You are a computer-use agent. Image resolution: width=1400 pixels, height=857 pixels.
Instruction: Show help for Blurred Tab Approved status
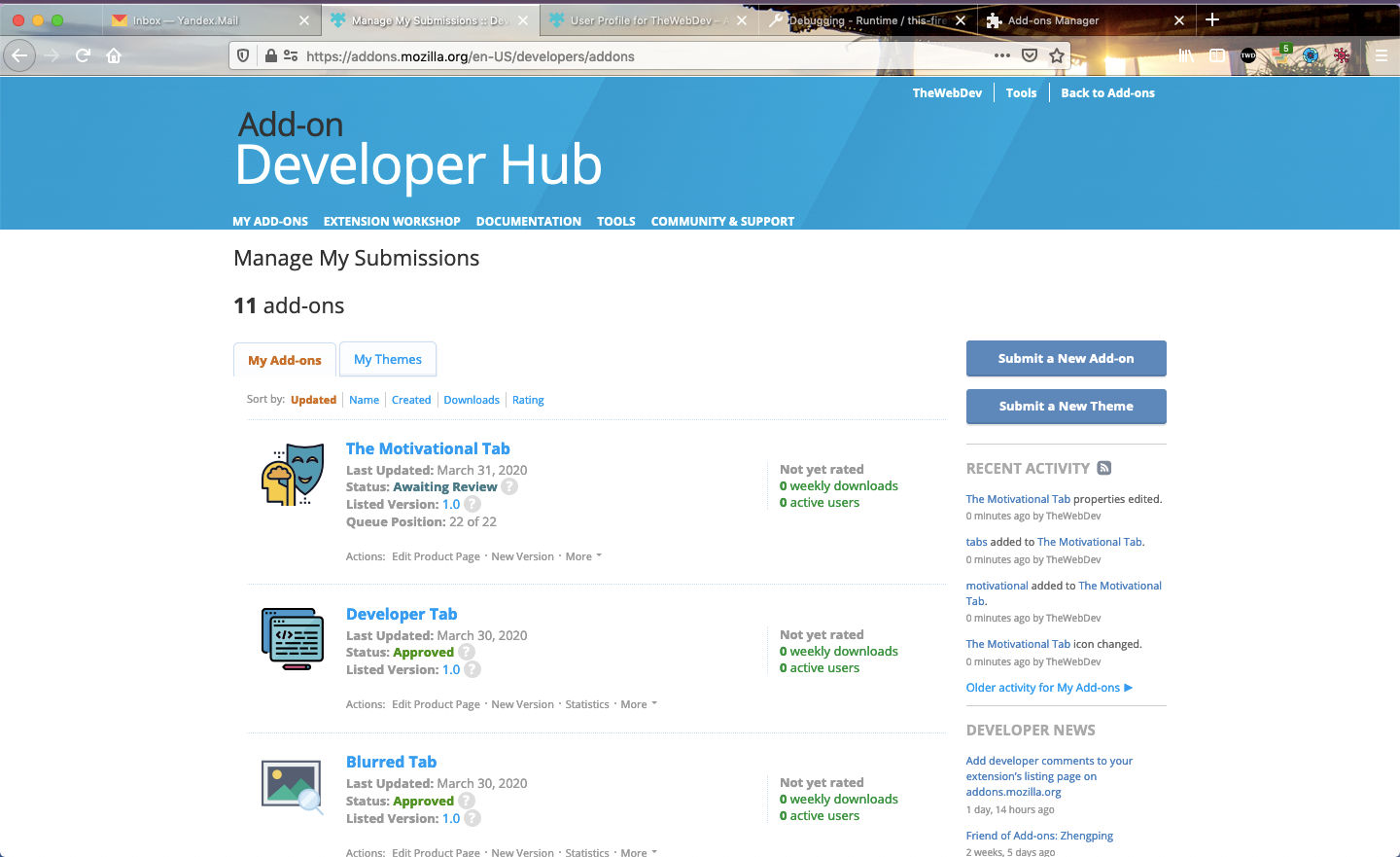click(x=467, y=801)
